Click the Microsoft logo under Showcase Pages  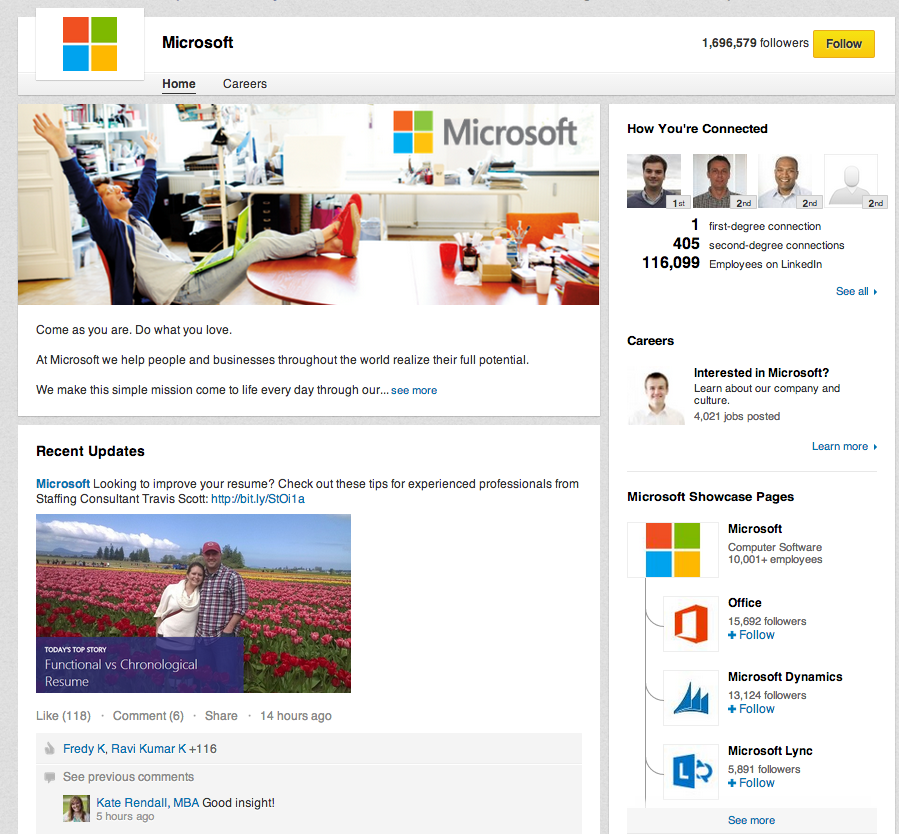click(x=673, y=550)
